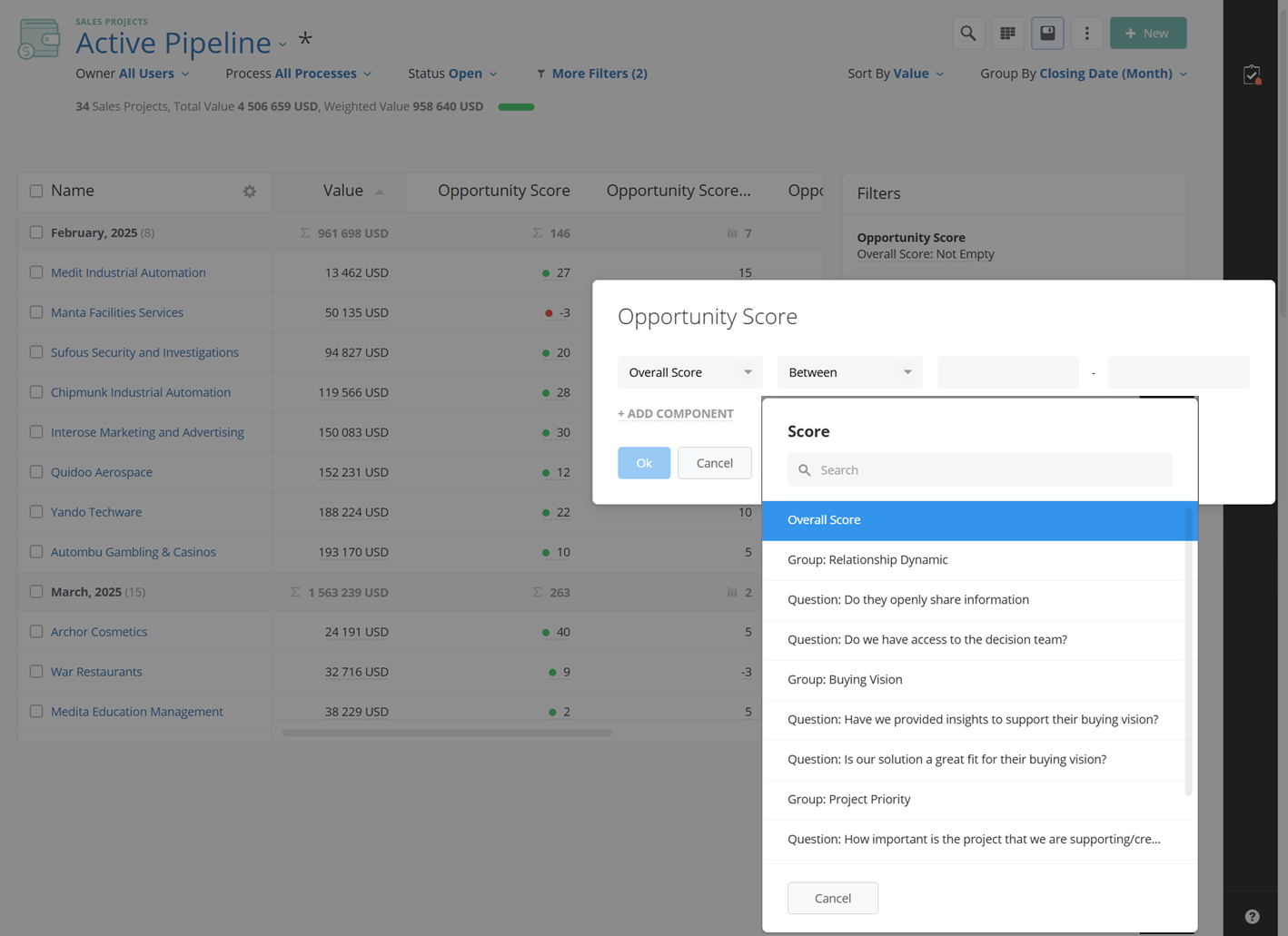Image resolution: width=1288 pixels, height=936 pixels.
Task: Click the sigma icon beside March total 263
Action: point(538,592)
